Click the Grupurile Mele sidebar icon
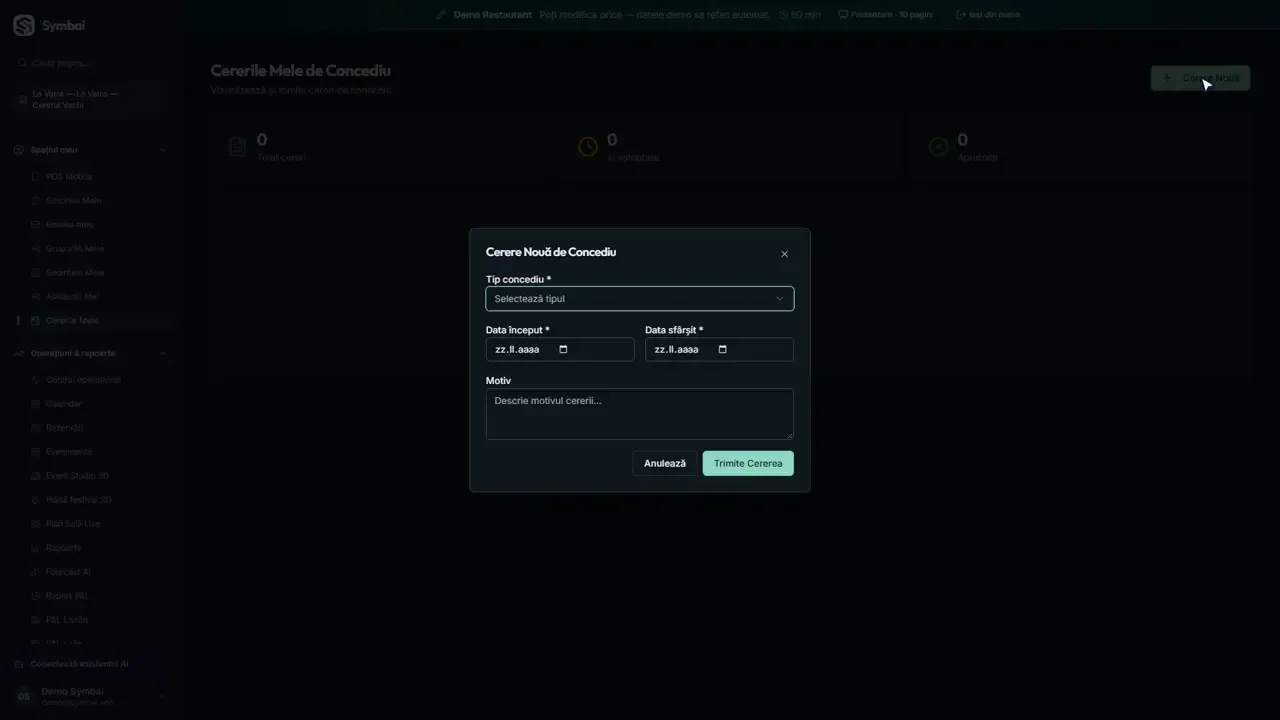 [x=36, y=249]
